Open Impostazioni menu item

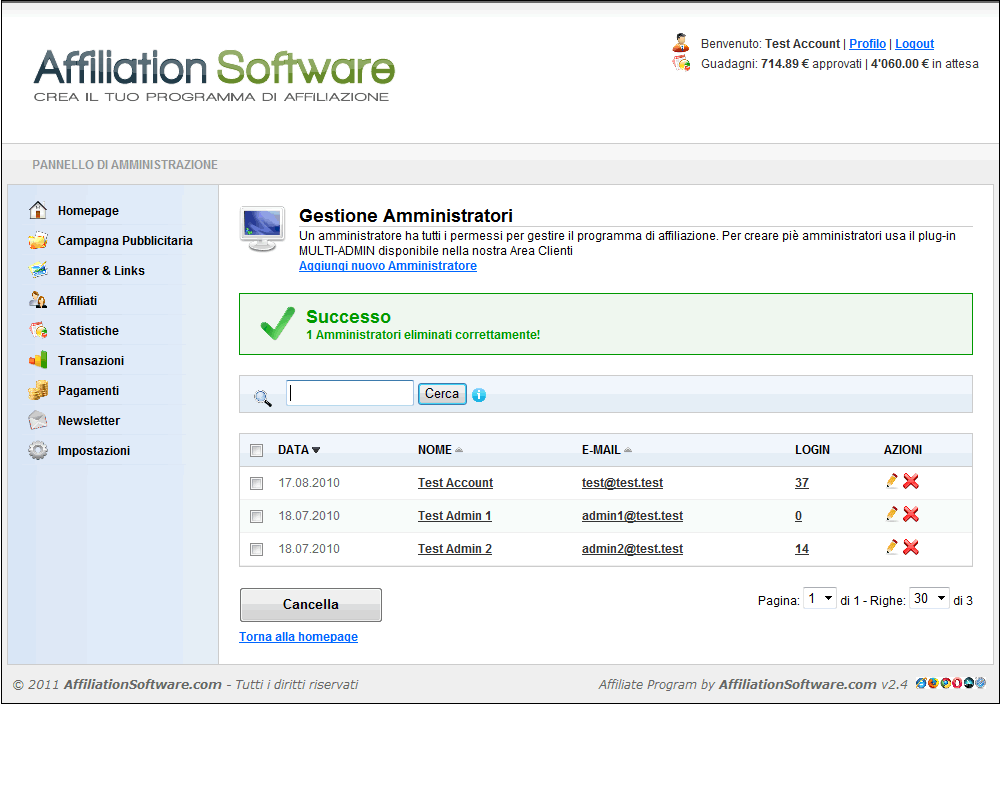coord(94,450)
